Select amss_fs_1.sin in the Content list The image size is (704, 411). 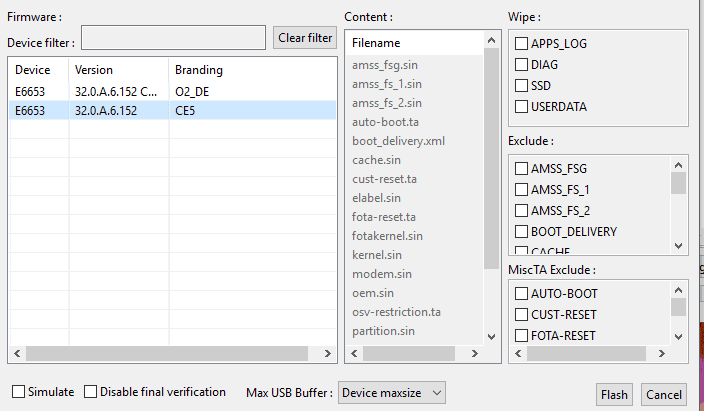coord(387,84)
